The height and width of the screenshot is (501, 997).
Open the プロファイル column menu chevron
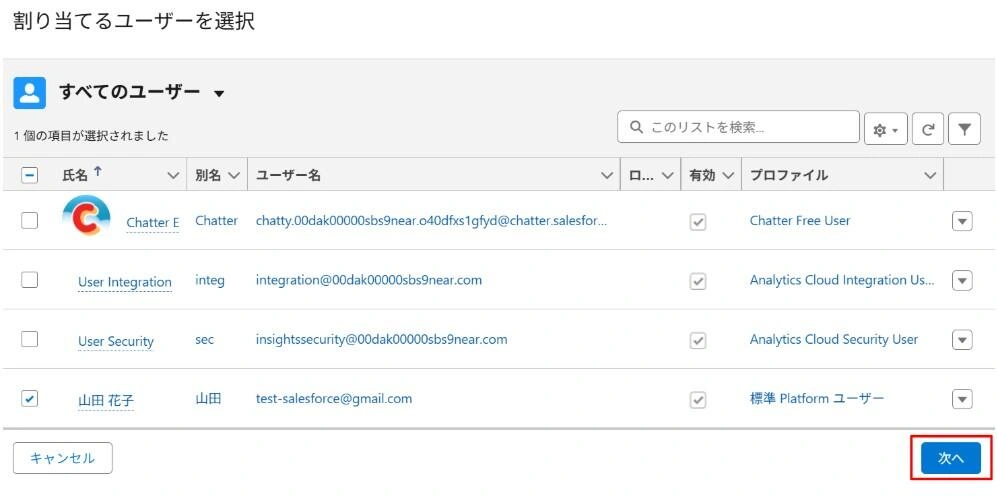[930, 175]
